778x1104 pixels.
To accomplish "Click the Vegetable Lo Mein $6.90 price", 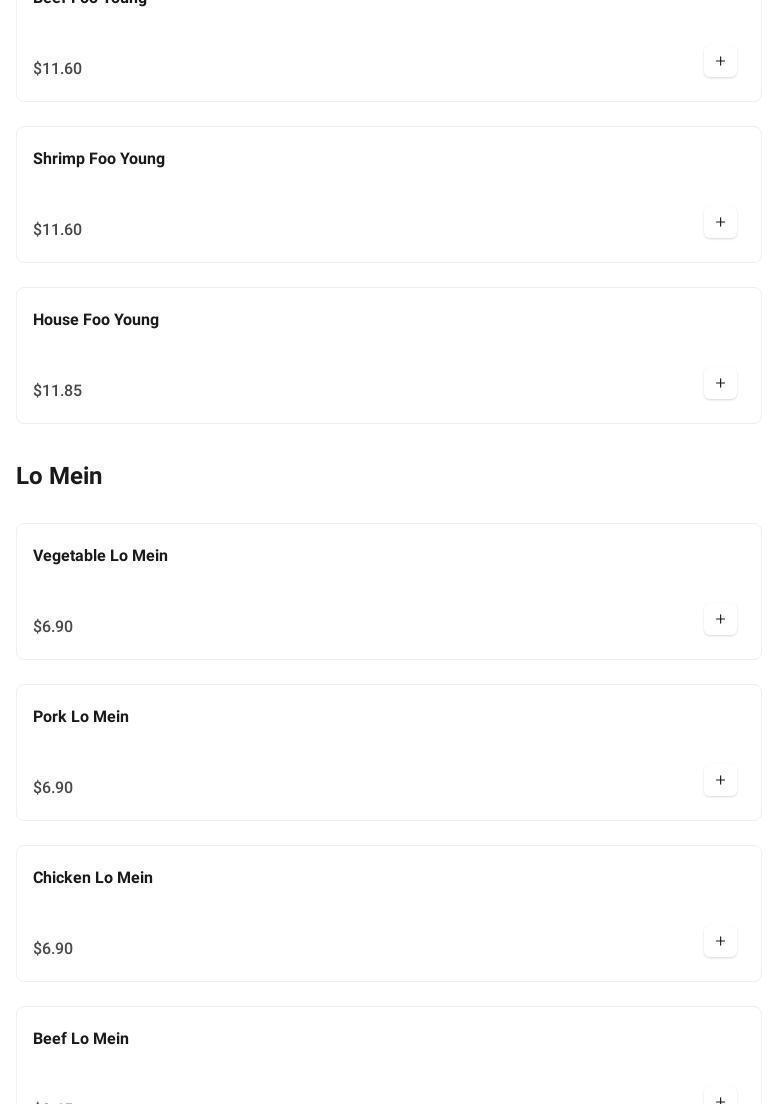I will [x=53, y=627].
